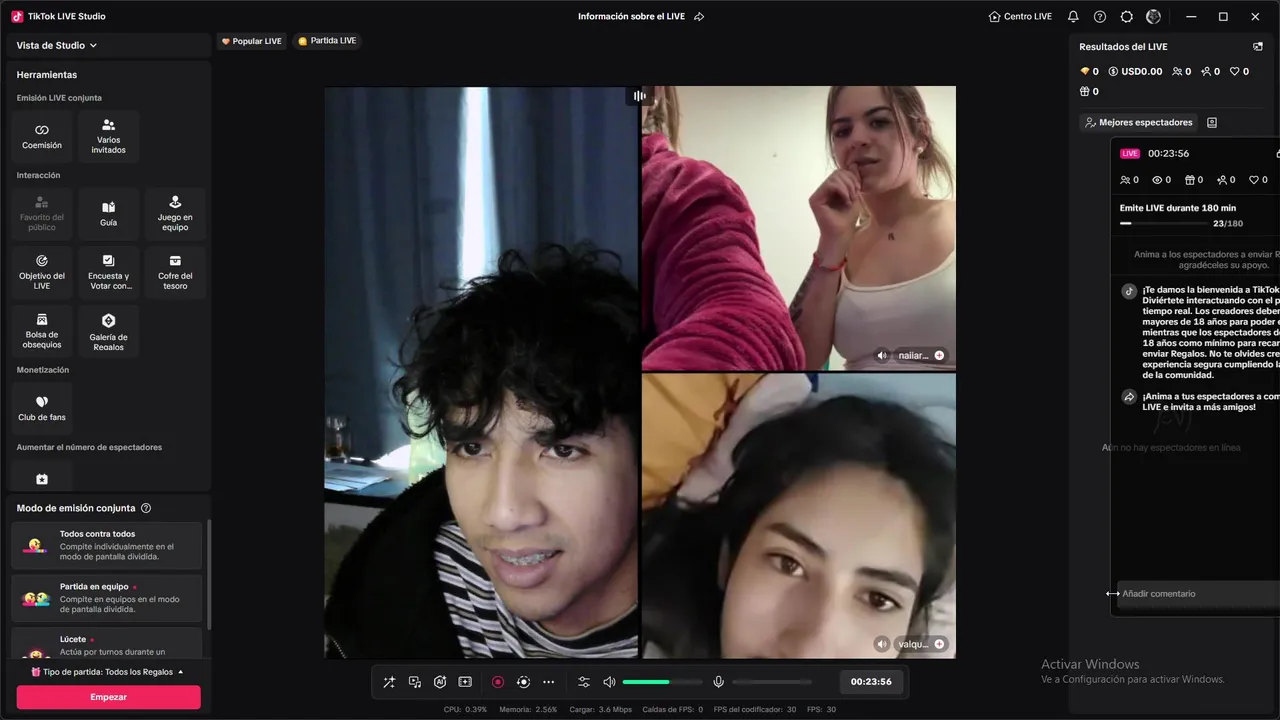The width and height of the screenshot is (1280, 720).
Task: Mute the valqu guest audio
Action: [x=882, y=644]
